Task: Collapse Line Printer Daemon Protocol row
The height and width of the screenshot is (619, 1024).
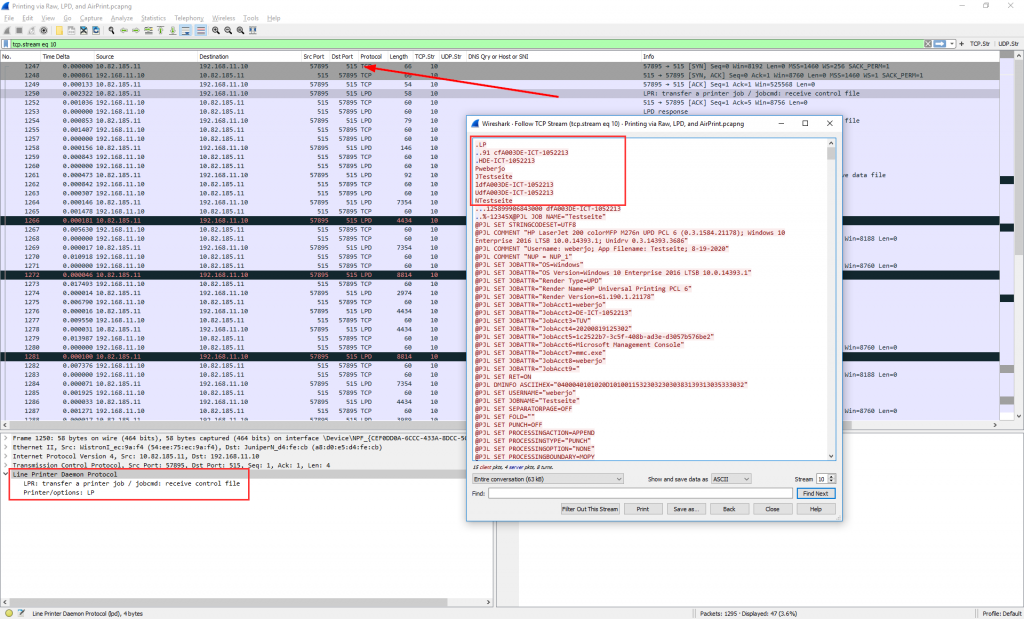Action: 6,475
